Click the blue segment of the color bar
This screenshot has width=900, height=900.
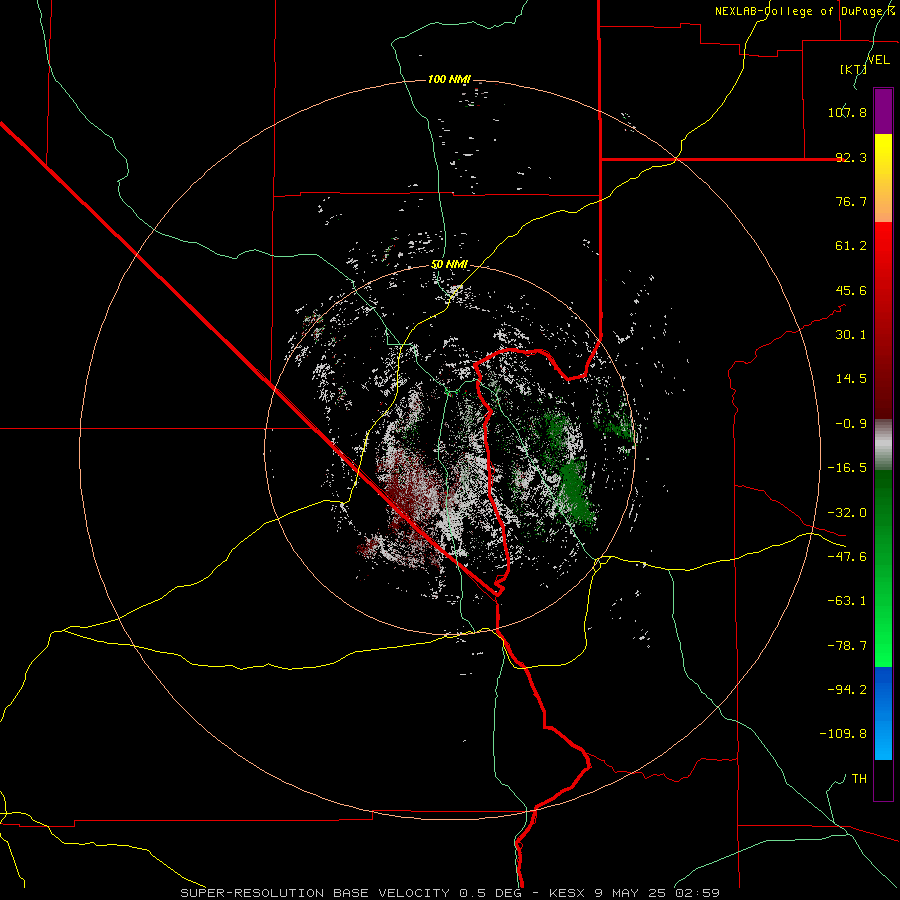pyautogui.click(x=883, y=713)
